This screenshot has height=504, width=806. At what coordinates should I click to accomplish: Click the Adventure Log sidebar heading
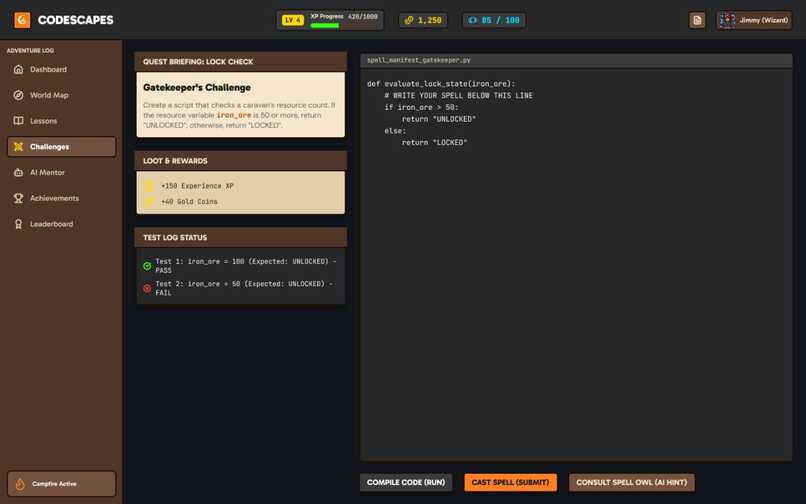[30, 50]
